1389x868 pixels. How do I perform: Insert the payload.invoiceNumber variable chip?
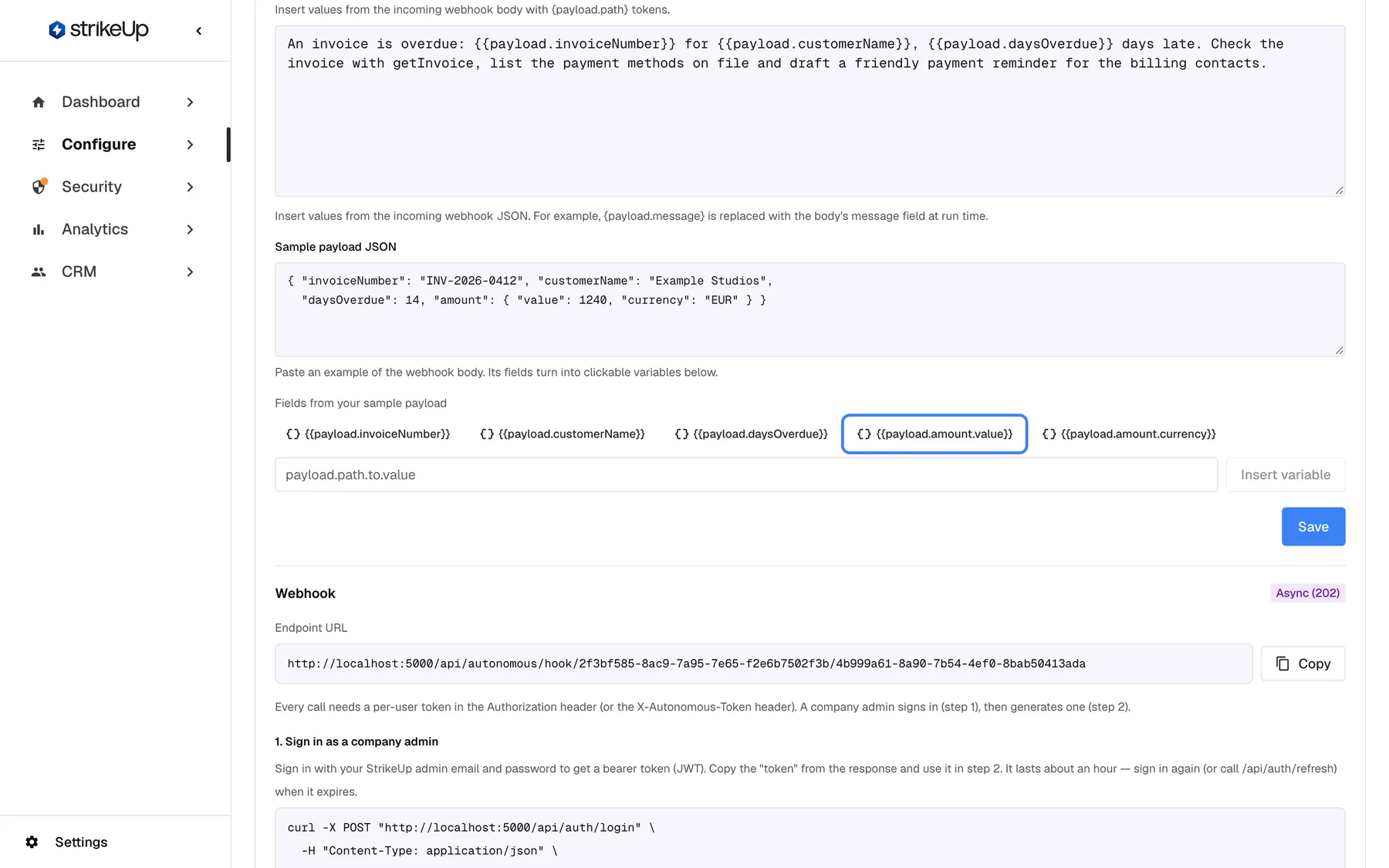(368, 434)
